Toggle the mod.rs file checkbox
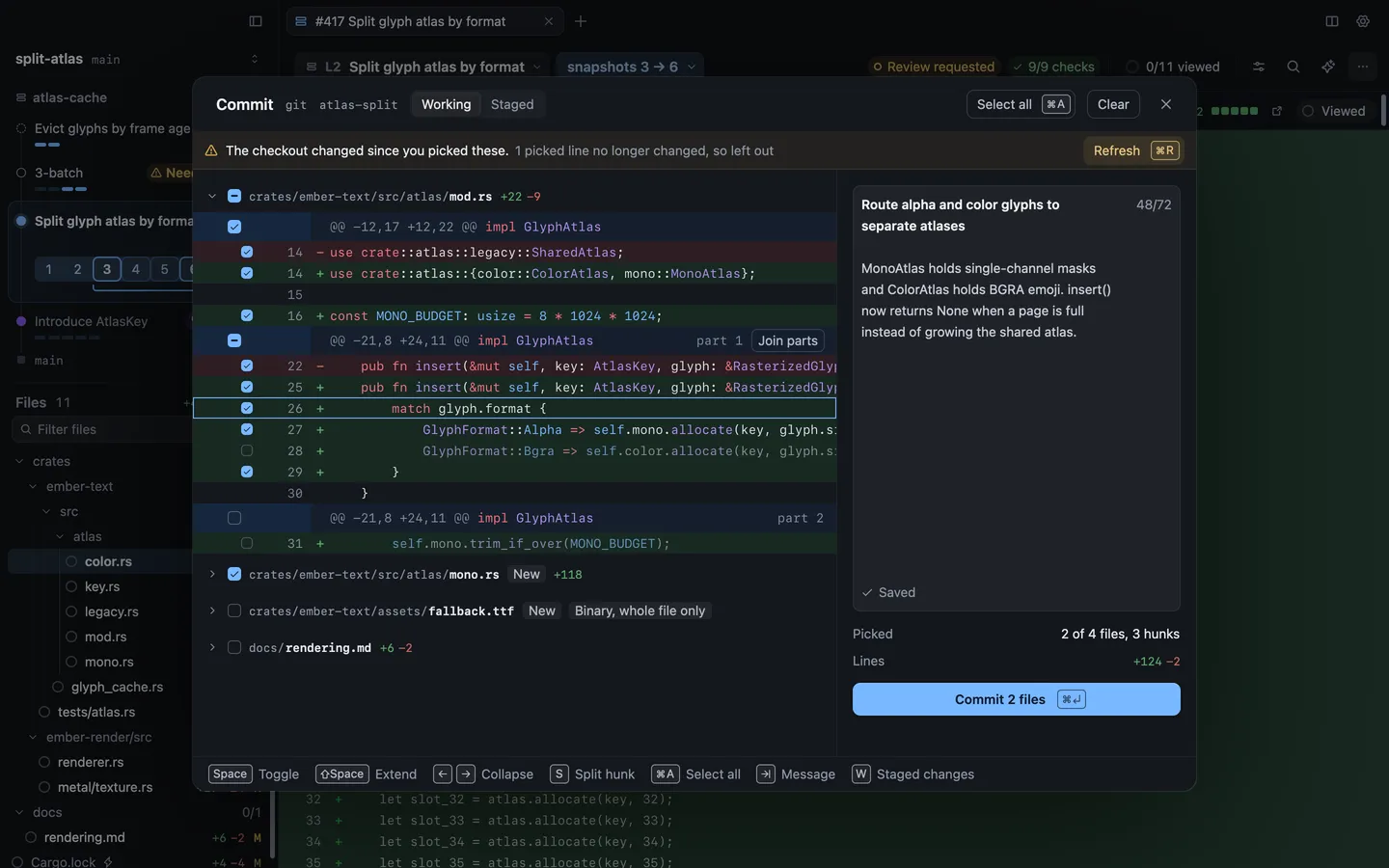The width and height of the screenshot is (1389, 868). (234, 196)
